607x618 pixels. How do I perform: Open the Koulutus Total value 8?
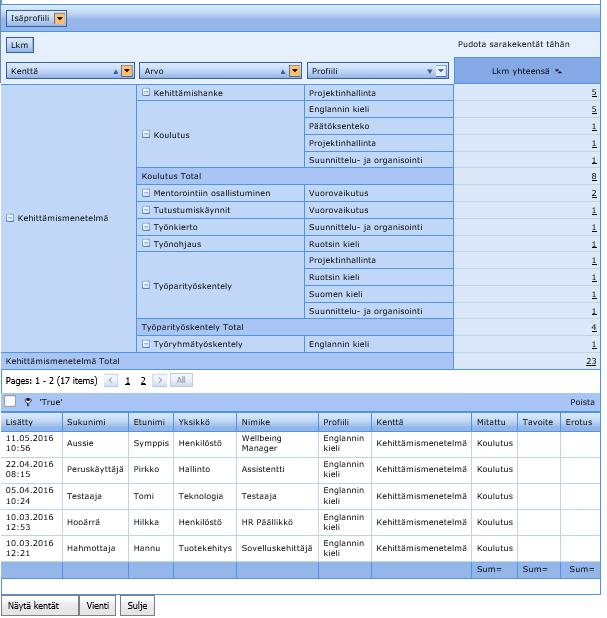594,177
